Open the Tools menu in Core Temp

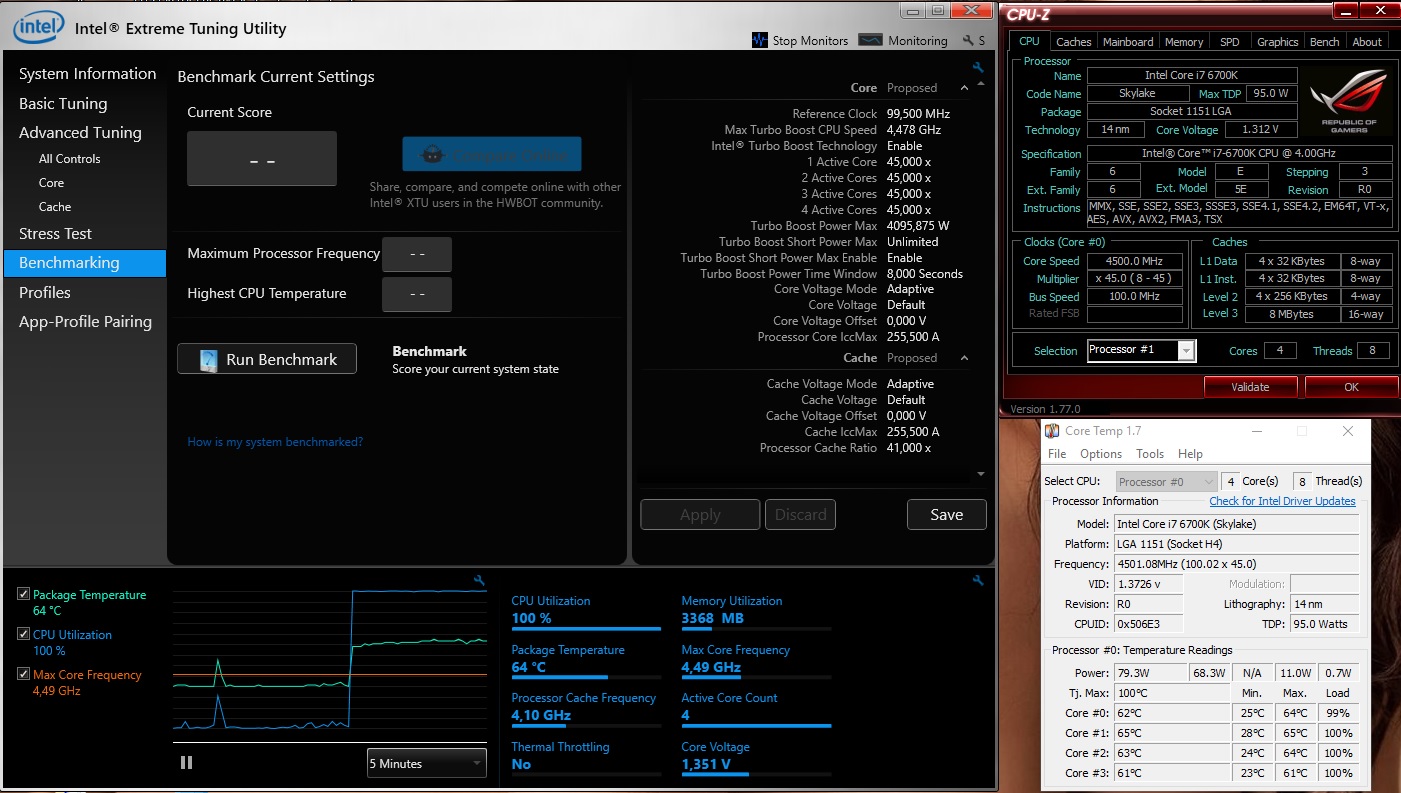(x=1150, y=454)
